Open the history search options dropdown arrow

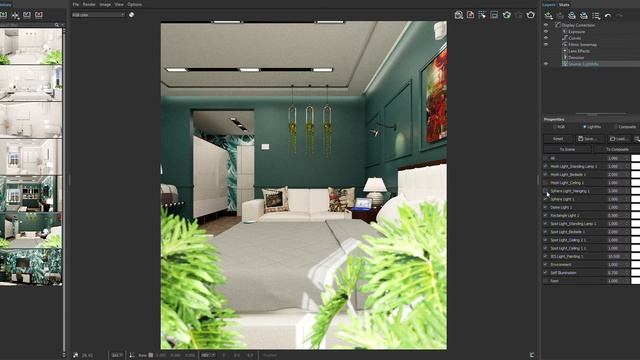tap(62, 25)
